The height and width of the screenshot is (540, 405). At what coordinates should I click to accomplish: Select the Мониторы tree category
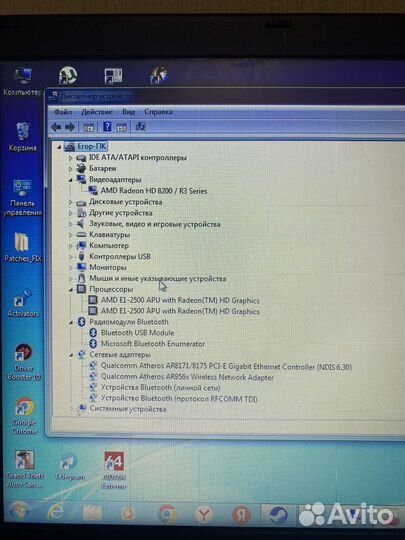[x=108, y=267]
